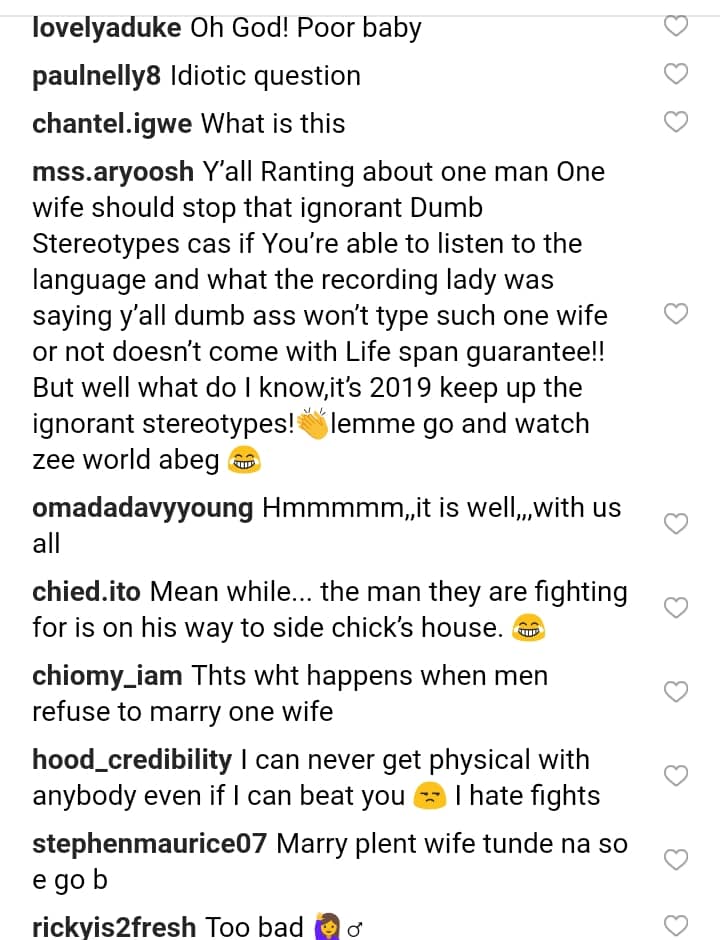720x940 pixels.
Task: Like hood_credibility's "I hate fights" comment
Action: [x=677, y=776]
